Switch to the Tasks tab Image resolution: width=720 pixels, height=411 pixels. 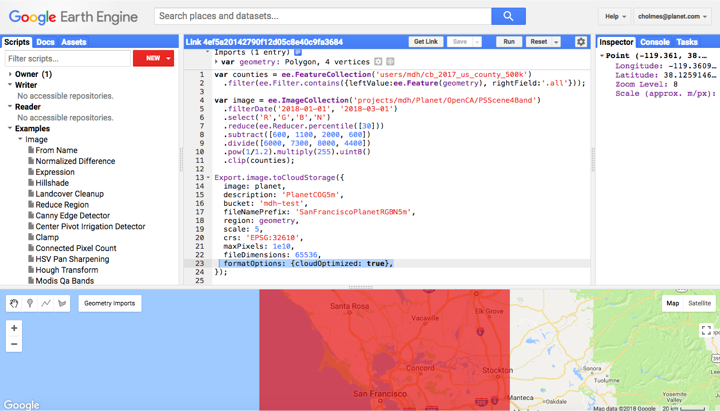(687, 42)
